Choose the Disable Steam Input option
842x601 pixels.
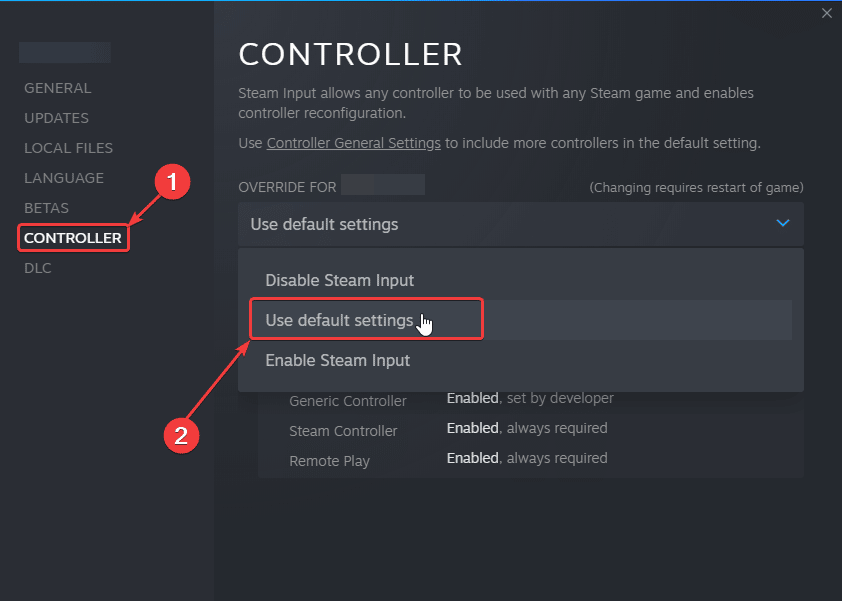click(339, 280)
